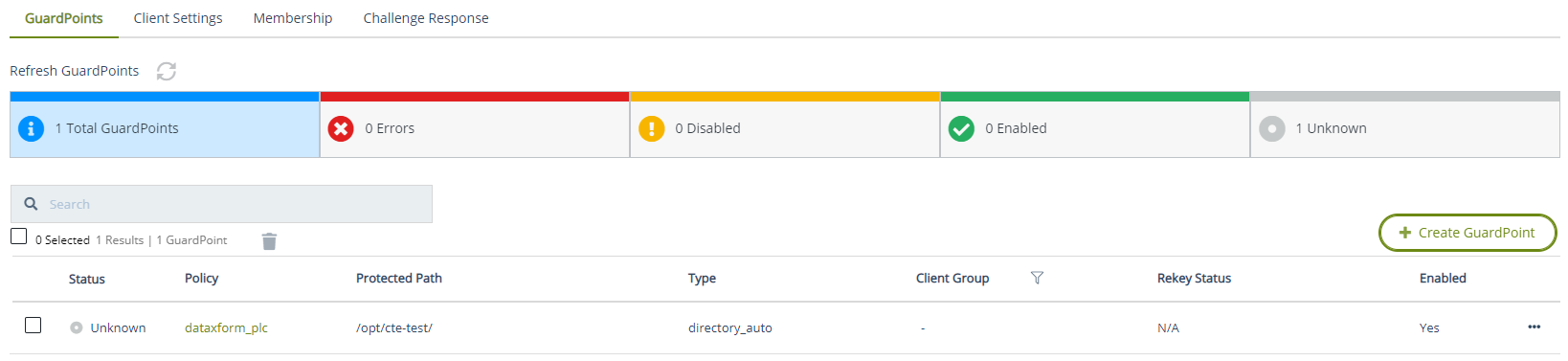Viewport: 1568px width, 361px height.
Task: Go to Challenge Response tab
Action: coord(426,18)
